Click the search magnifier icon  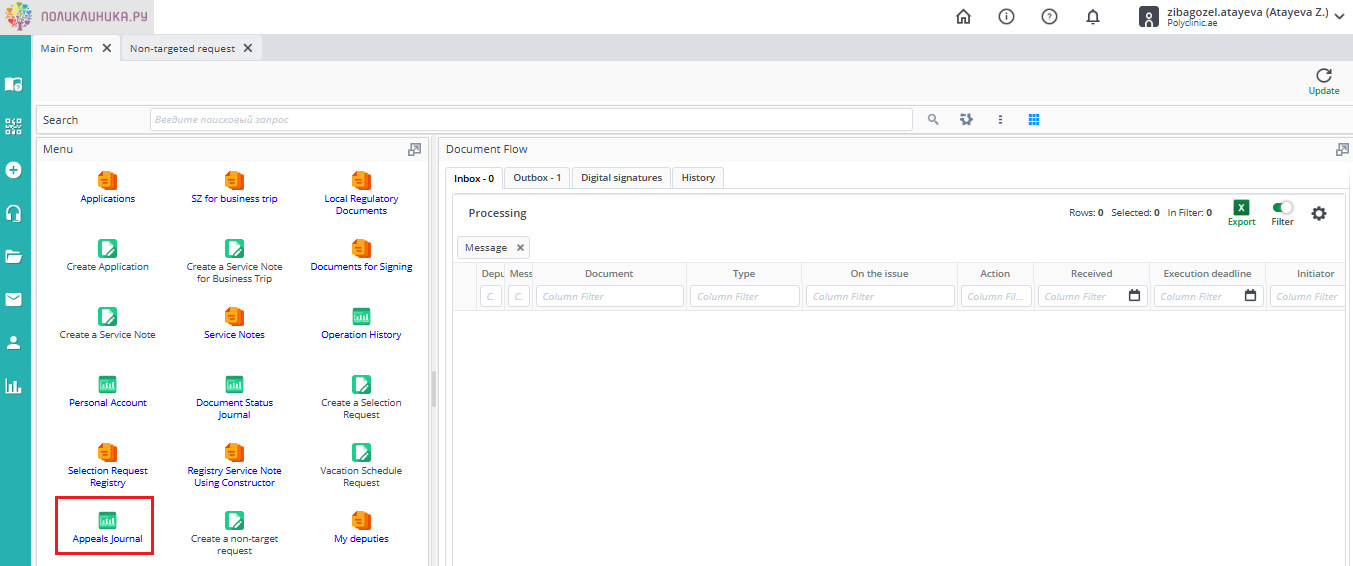tap(933, 119)
